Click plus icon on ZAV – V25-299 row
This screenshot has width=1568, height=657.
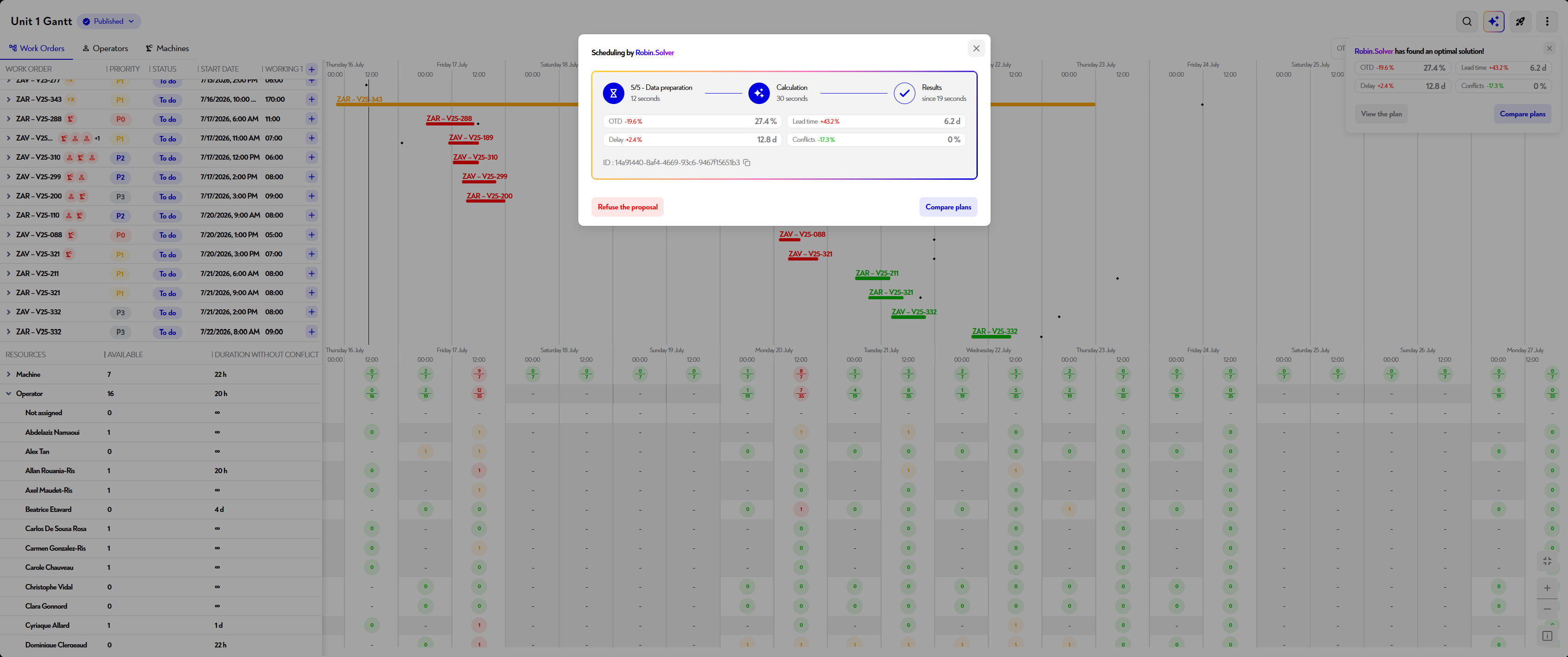coord(312,177)
